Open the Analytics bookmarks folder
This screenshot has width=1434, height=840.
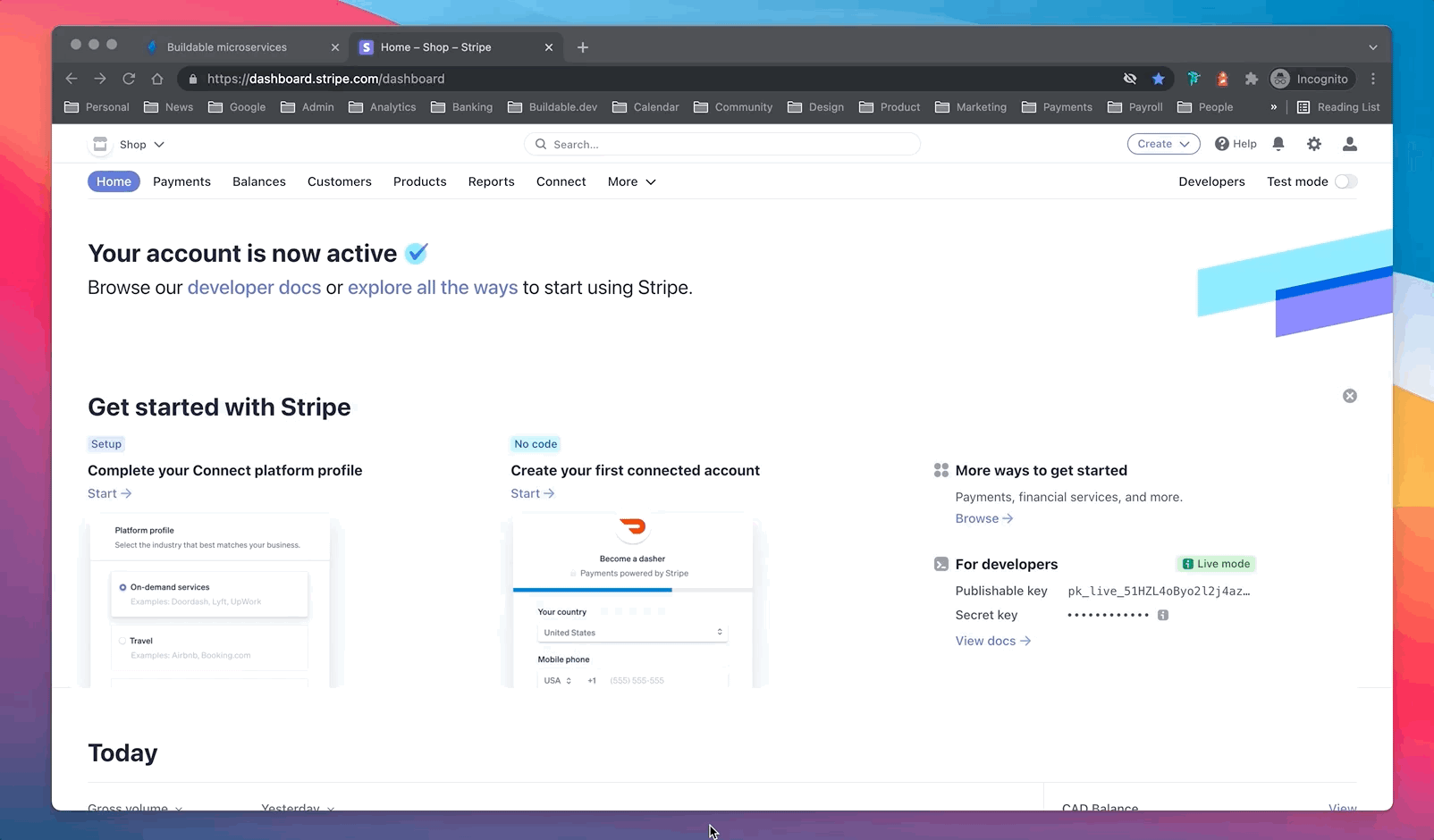[383, 107]
